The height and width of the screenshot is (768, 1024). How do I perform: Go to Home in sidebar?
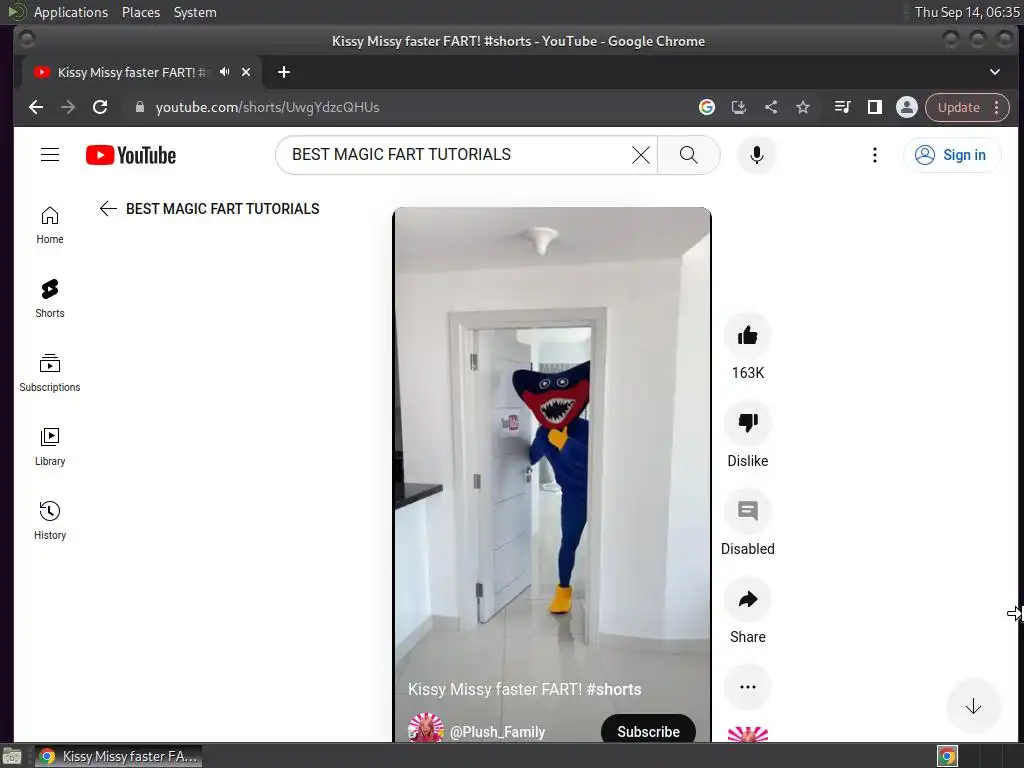[x=50, y=225]
